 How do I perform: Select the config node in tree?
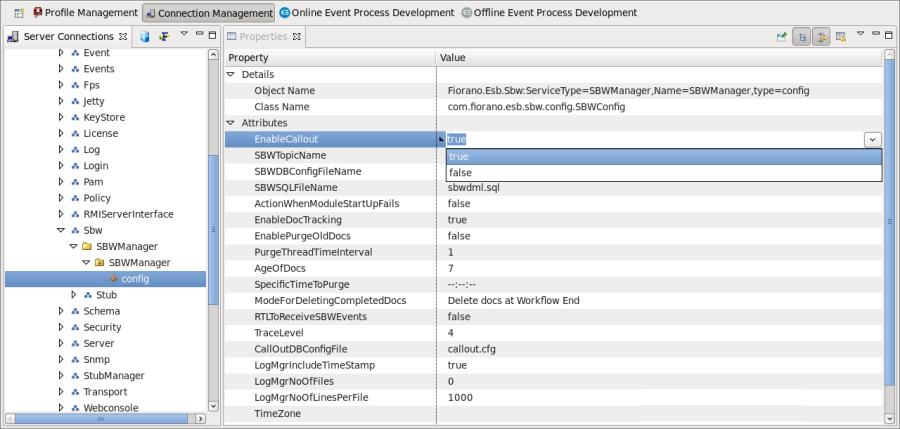tap(135, 279)
